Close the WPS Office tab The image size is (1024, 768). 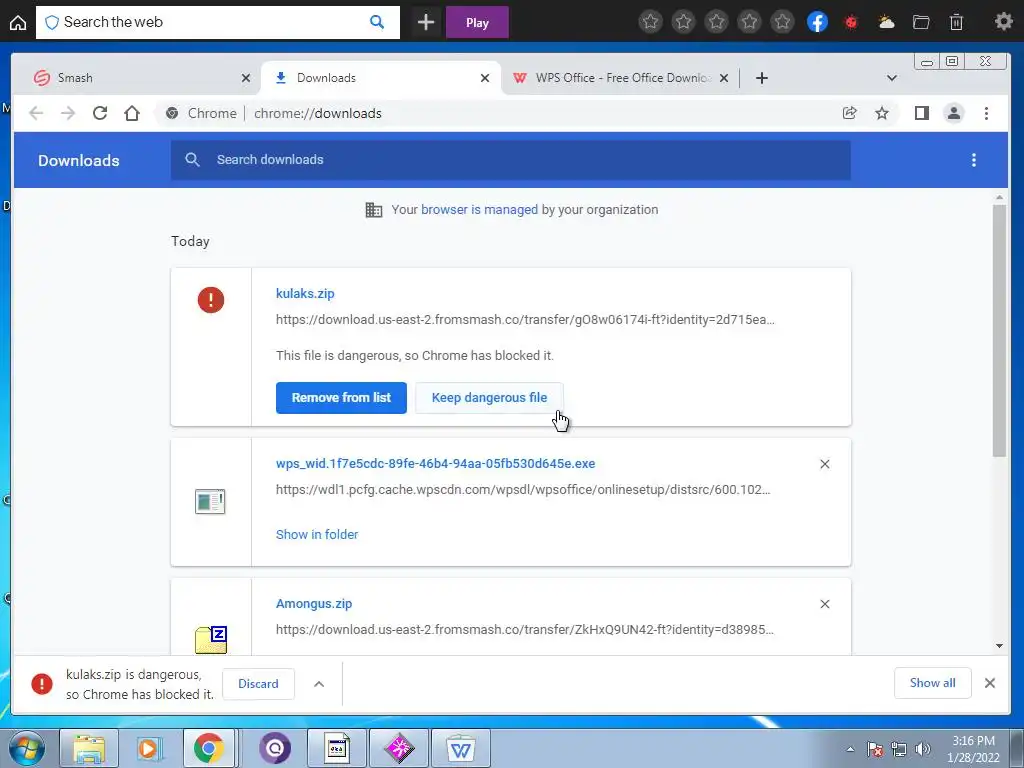(724, 78)
